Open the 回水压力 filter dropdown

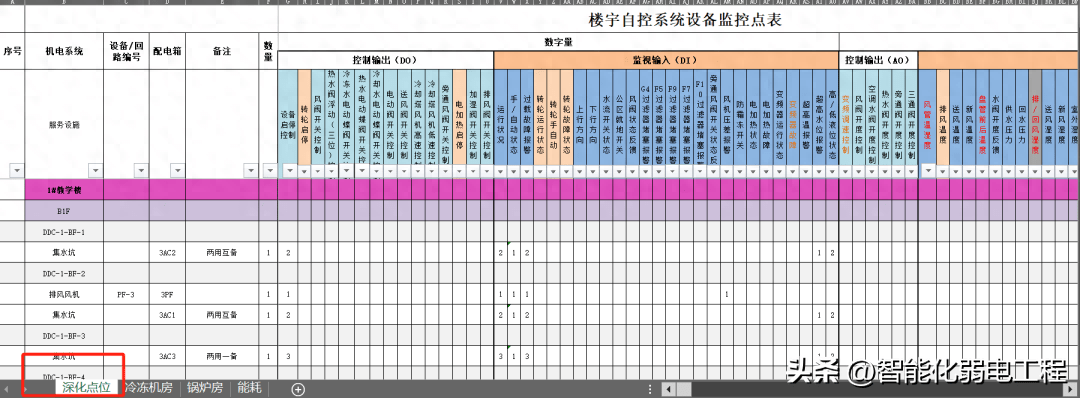pyautogui.click(x=1021, y=171)
